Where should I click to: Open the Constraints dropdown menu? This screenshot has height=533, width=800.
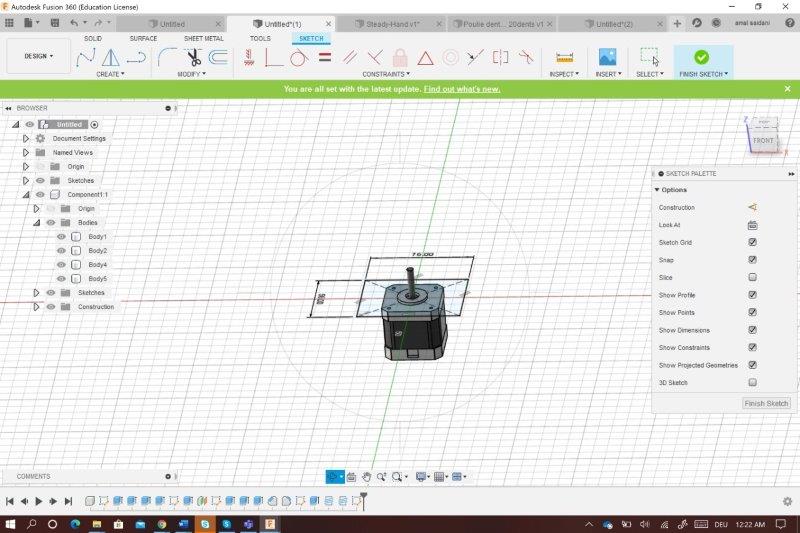[x=386, y=74]
